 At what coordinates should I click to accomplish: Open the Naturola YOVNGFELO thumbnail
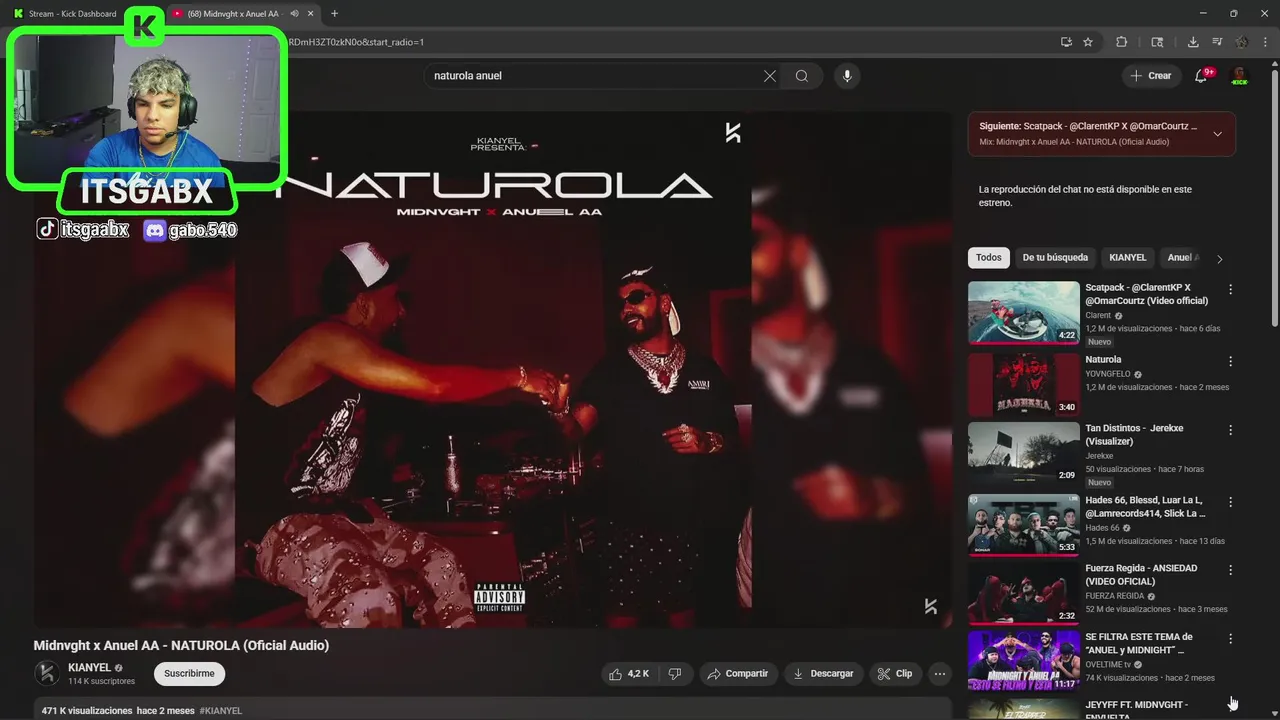(1024, 384)
